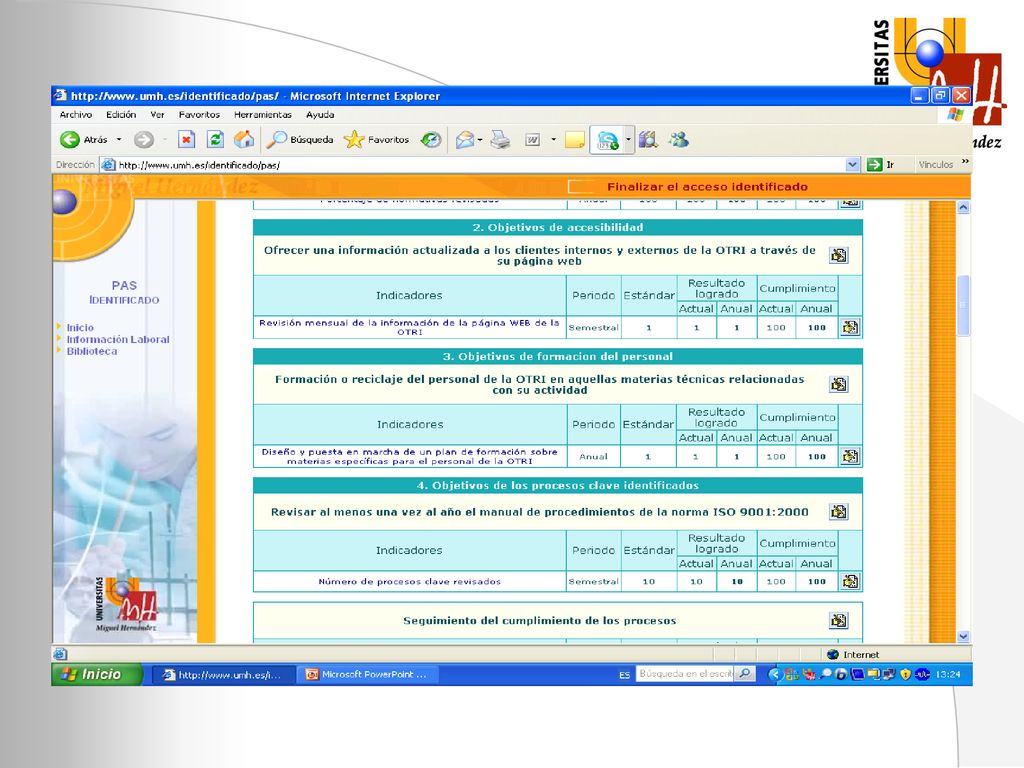1024x768 pixels.
Task: Click '4. Objetivos de los procesos clave identificados'
Action: point(558,485)
